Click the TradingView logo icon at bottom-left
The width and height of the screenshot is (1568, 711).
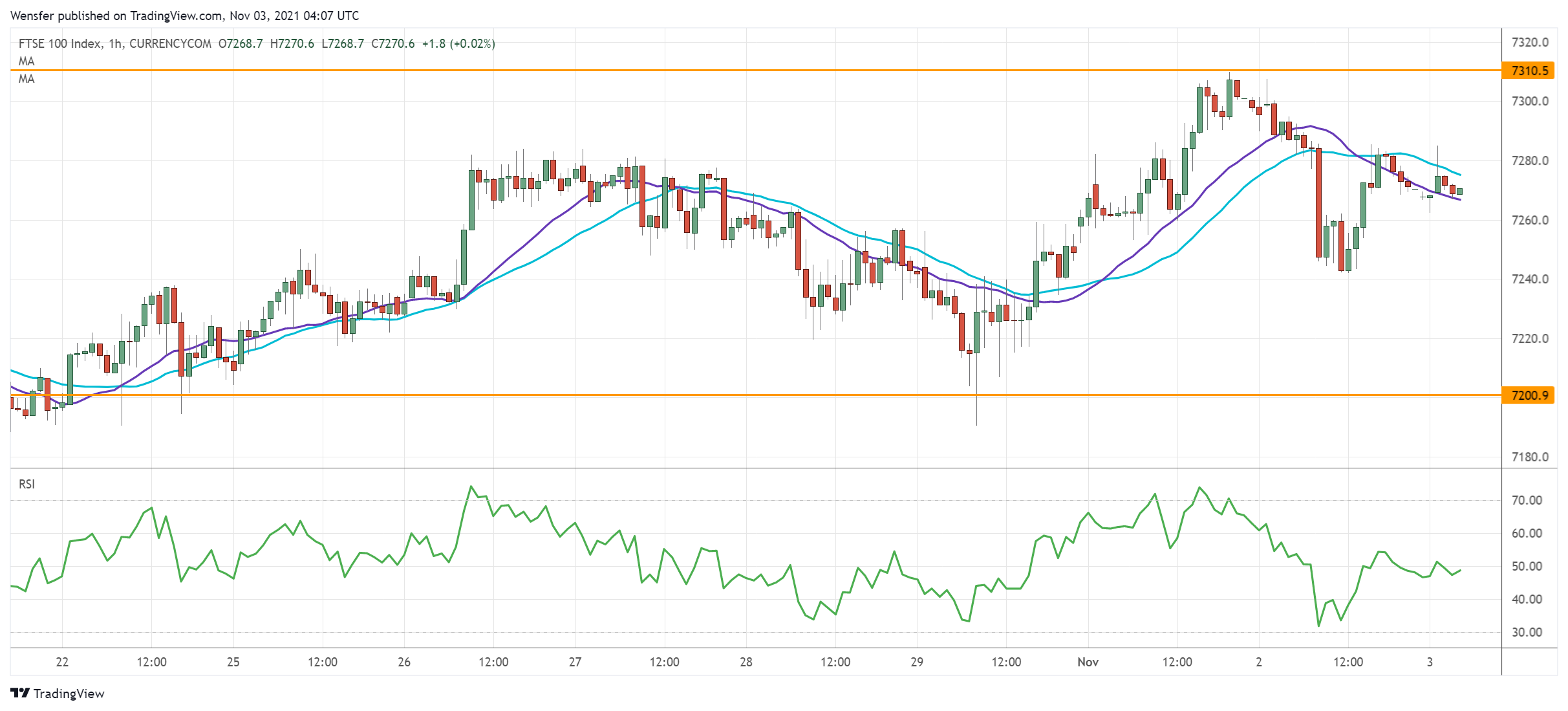pyautogui.click(x=20, y=693)
